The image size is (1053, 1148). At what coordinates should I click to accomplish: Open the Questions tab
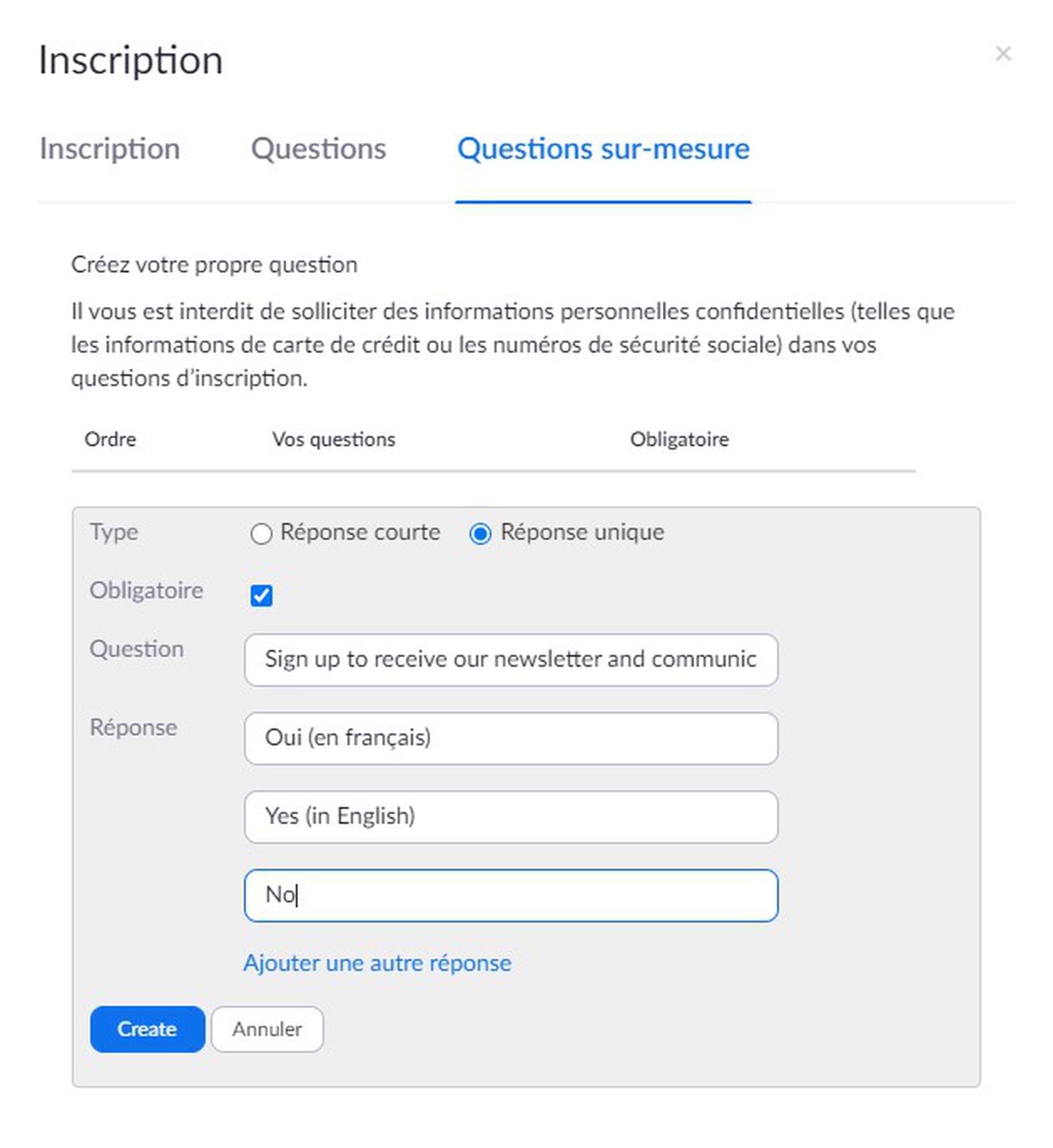click(319, 149)
